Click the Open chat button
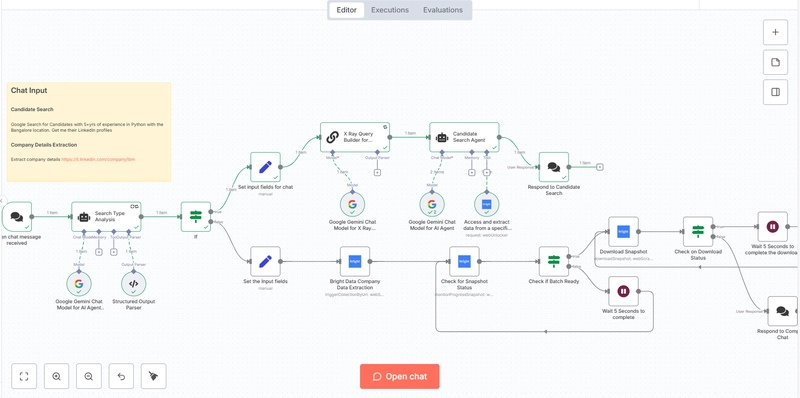 pos(399,377)
